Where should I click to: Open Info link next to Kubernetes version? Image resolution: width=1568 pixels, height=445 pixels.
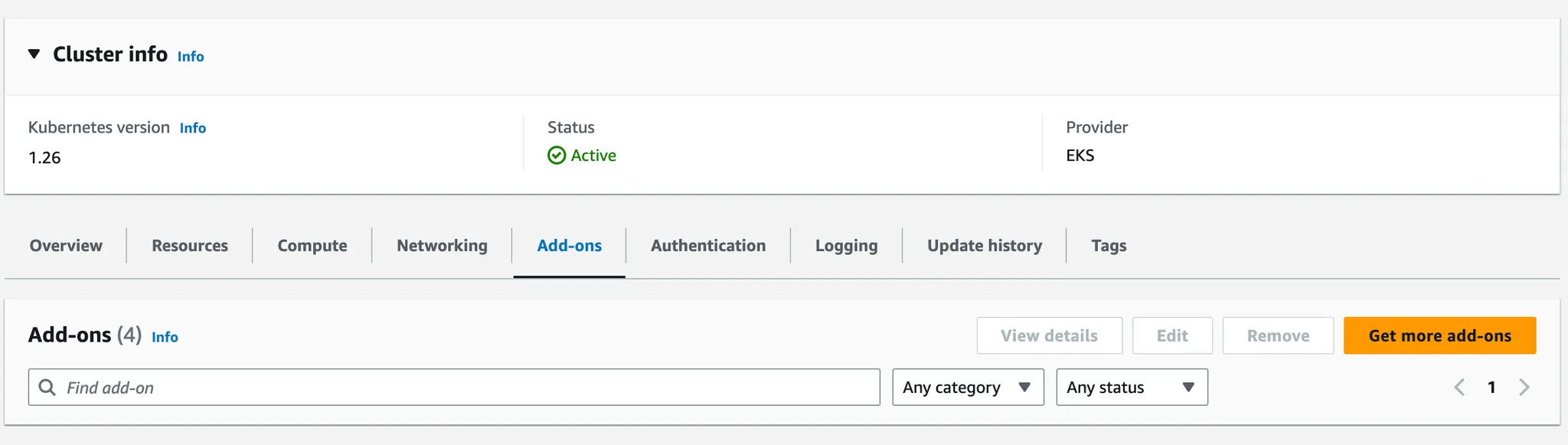[193, 128]
